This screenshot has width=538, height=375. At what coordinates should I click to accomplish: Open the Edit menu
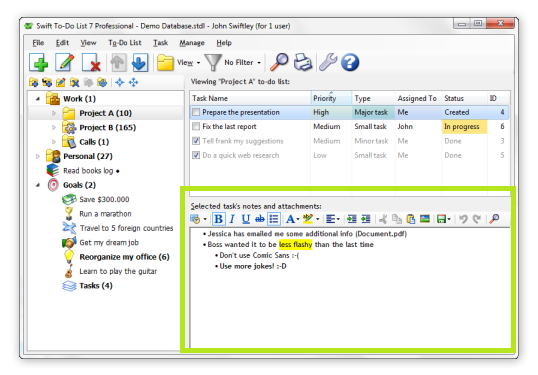point(62,43)
